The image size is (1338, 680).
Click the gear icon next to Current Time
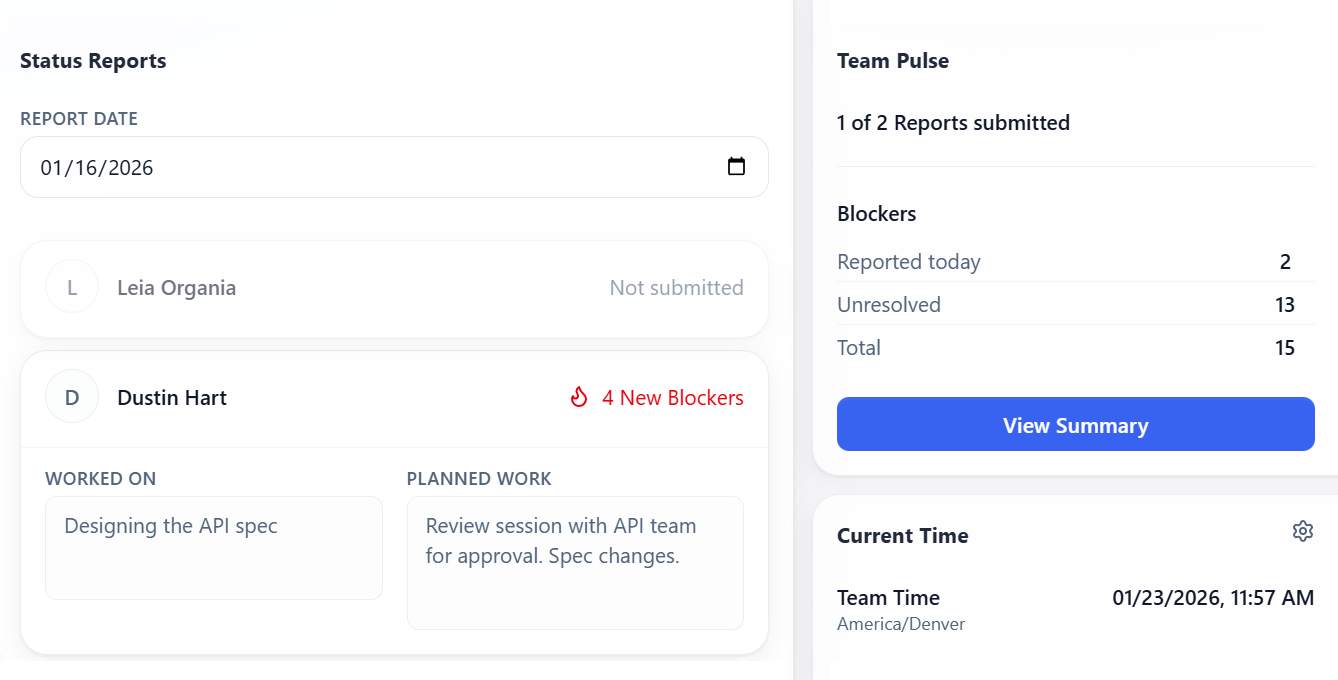tap(1302, 531)
